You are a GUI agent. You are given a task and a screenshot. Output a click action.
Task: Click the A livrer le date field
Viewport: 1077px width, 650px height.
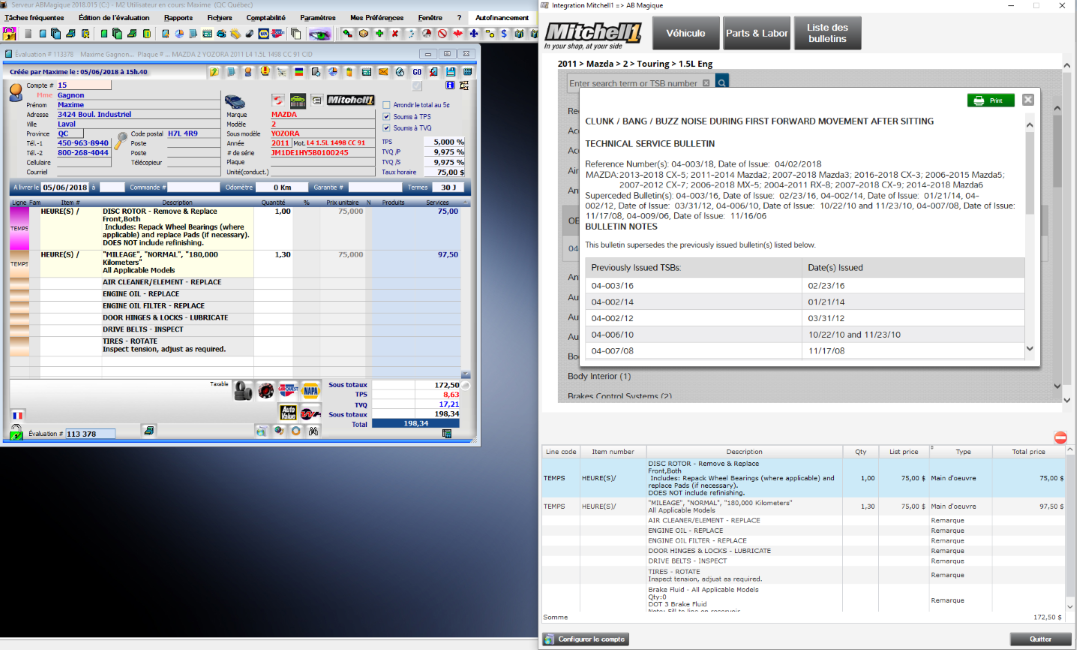(x=65, y=188)
